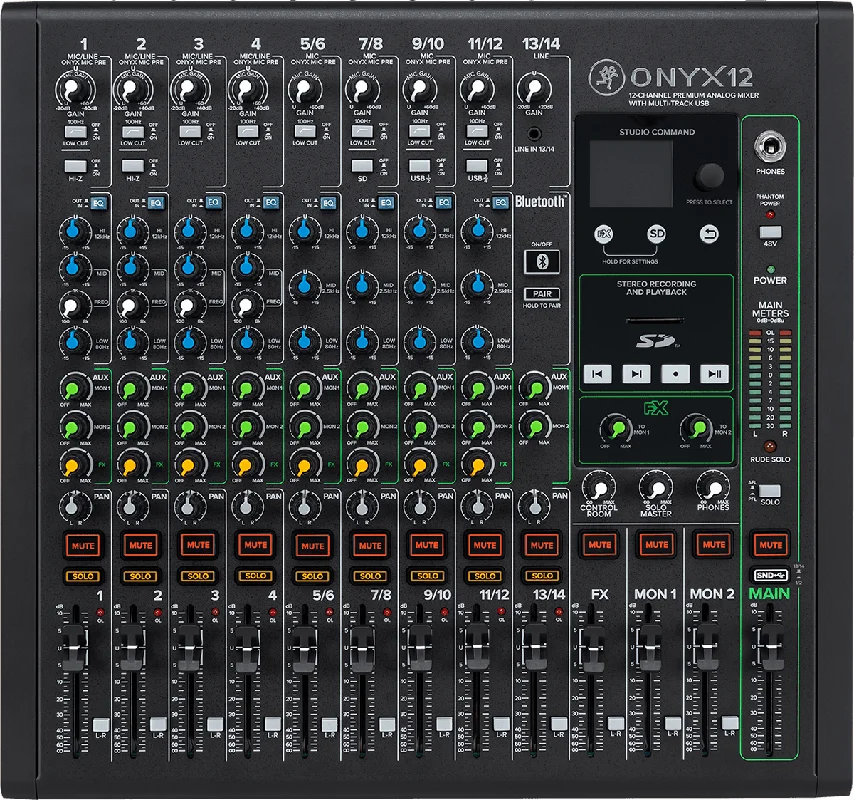The height and width of the screenshot is (800, 854).
Task: Click the channel 1 GAIN knob
Action: [75, 90]
